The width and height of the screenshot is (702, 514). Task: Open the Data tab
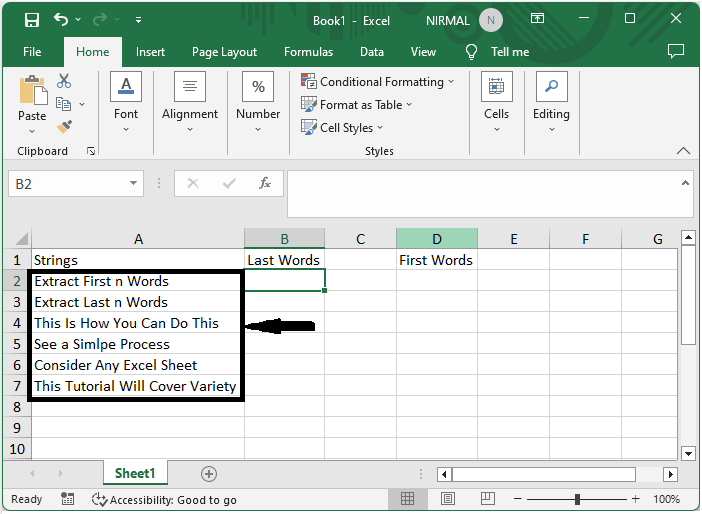372,52
